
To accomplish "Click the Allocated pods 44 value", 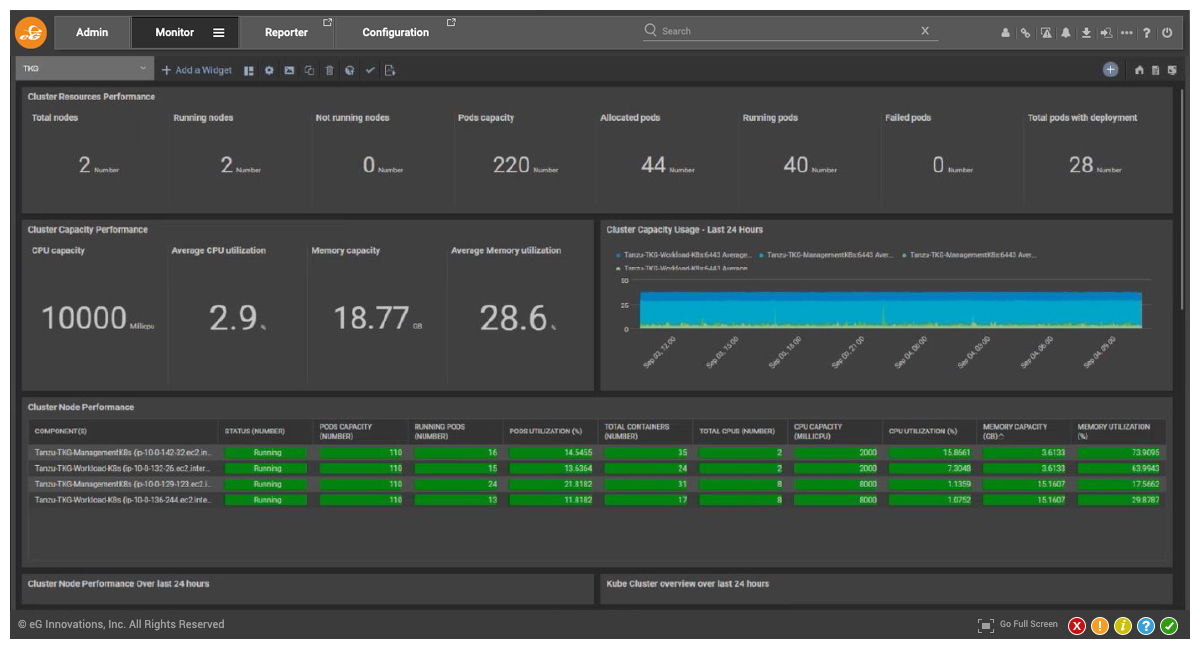I will tap(653, 166).
